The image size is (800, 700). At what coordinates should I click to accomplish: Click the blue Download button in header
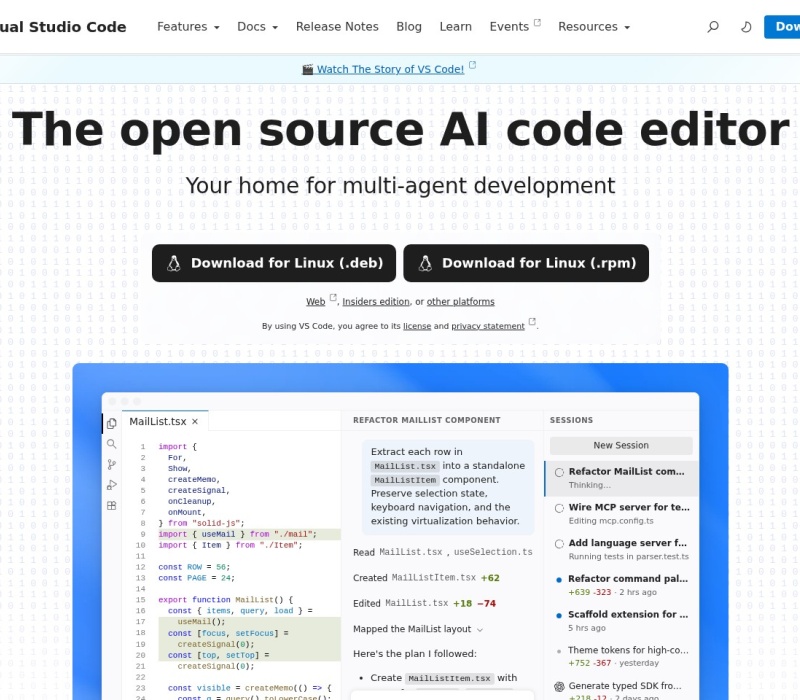coord(782,27)
